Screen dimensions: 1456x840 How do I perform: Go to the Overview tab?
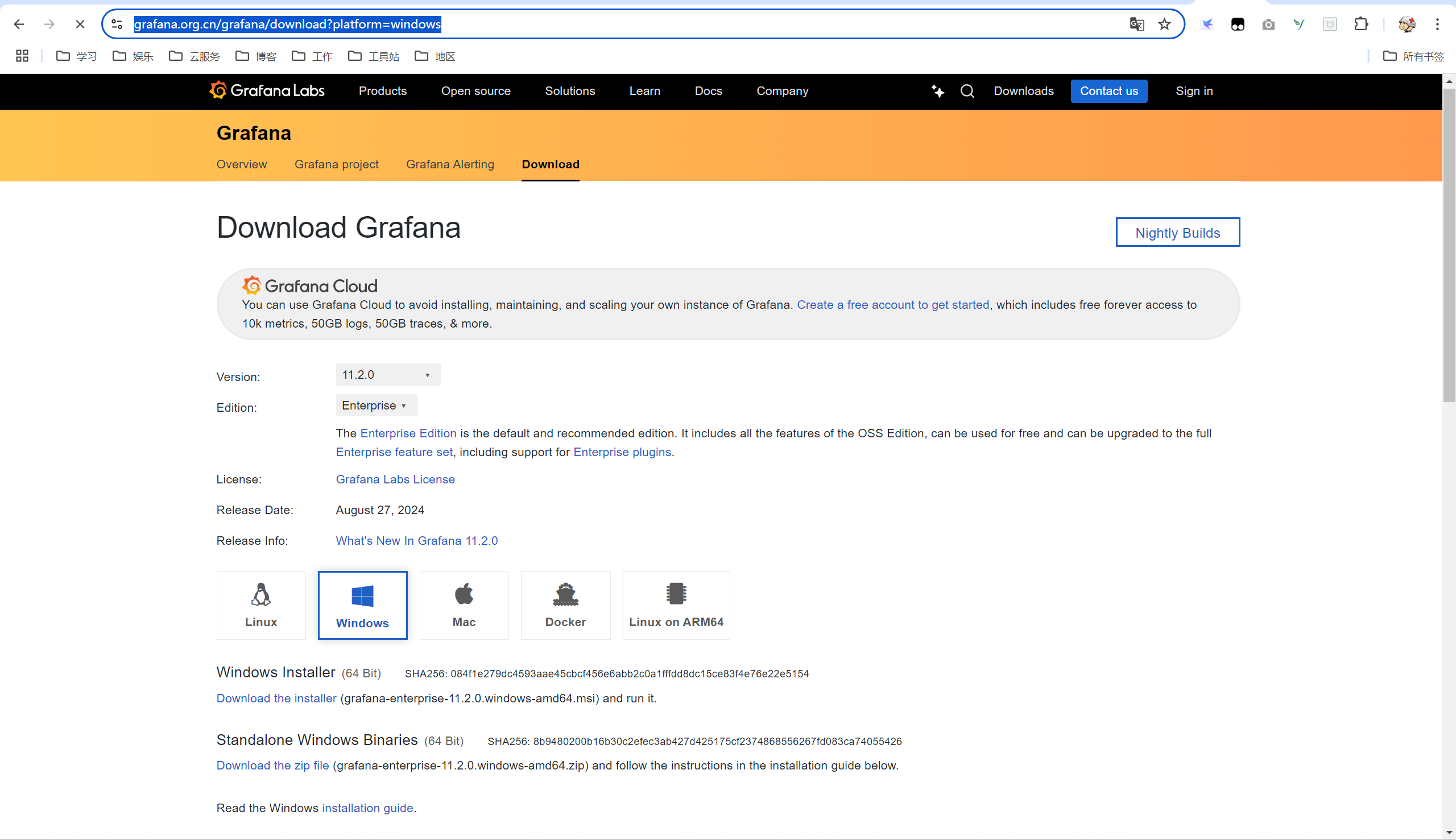(x=241, y=164)
